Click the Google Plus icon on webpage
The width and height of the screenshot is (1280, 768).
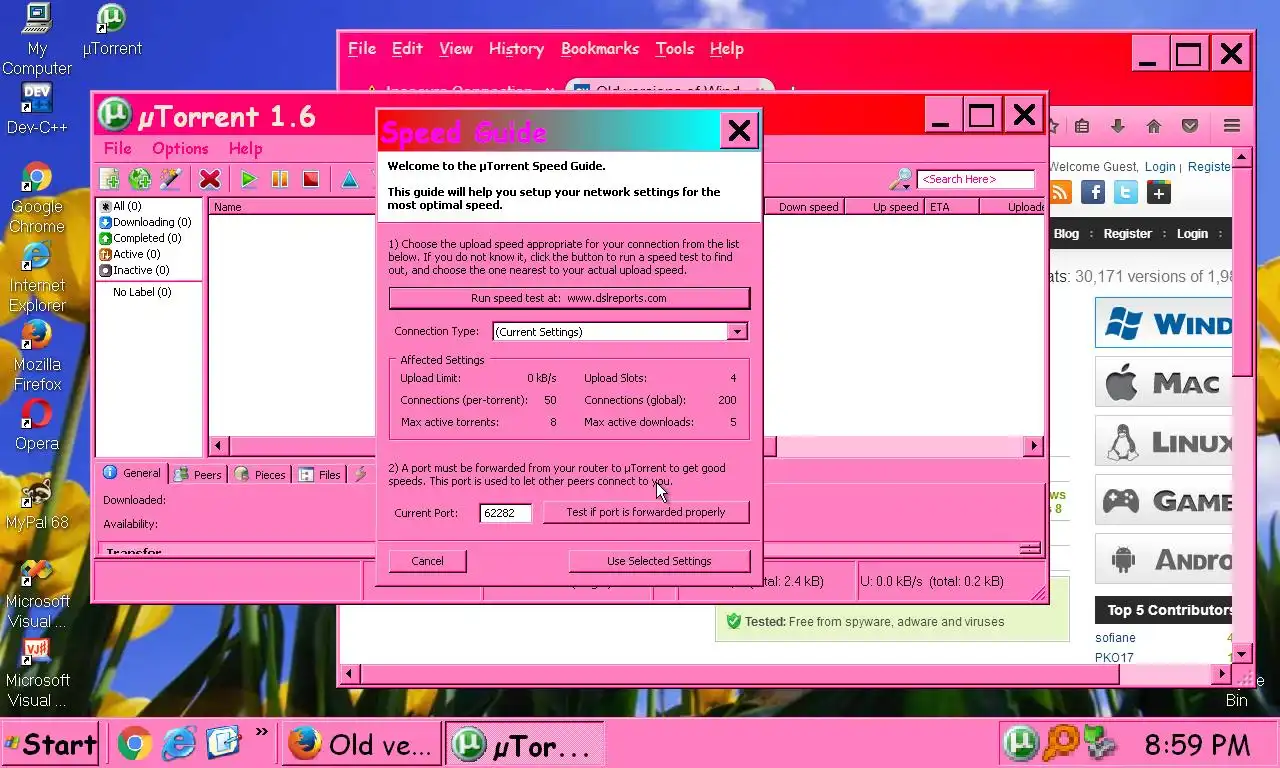[1159, 193]
